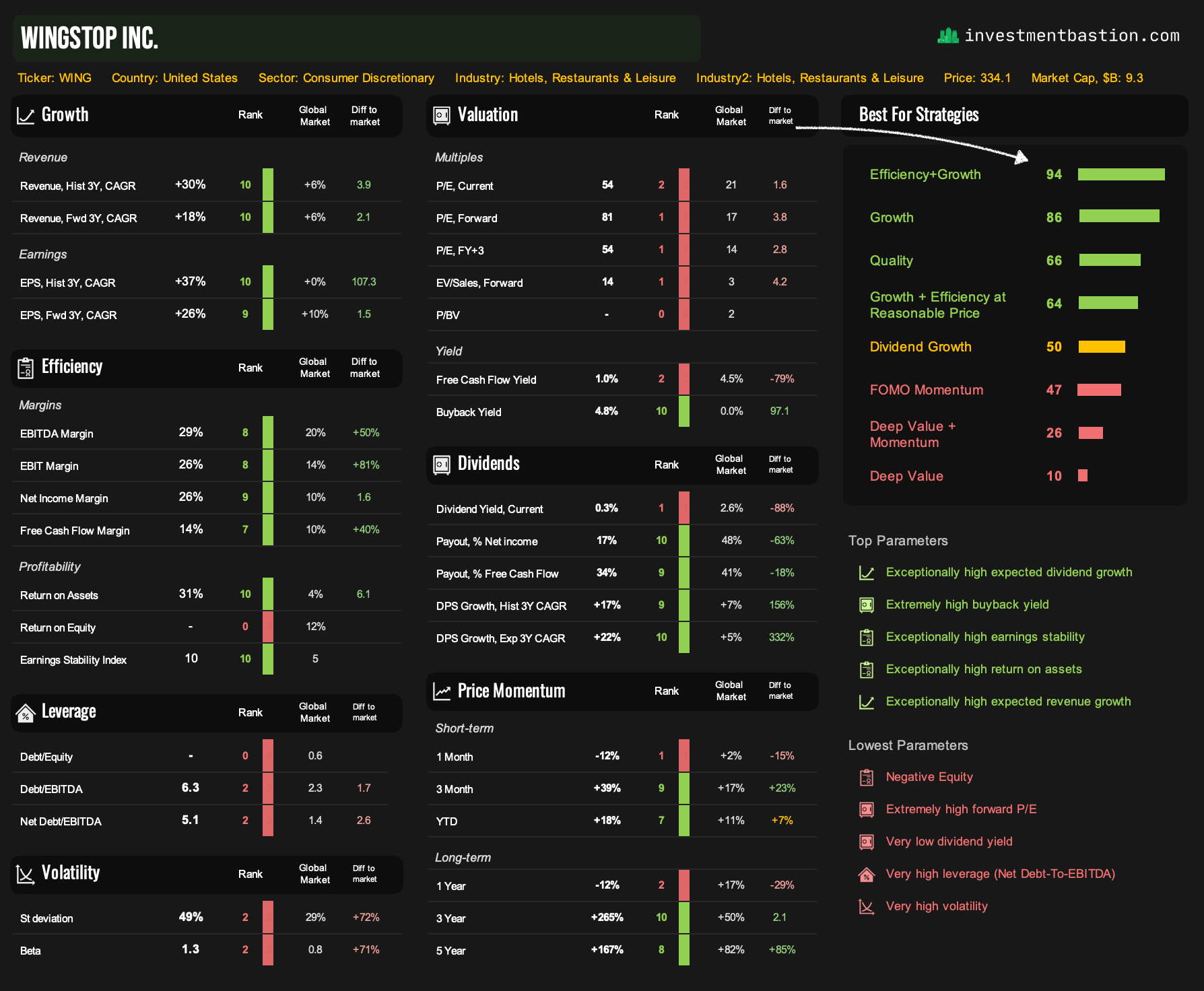Open the investmentbastion.com link

(x=1072, y=36)
